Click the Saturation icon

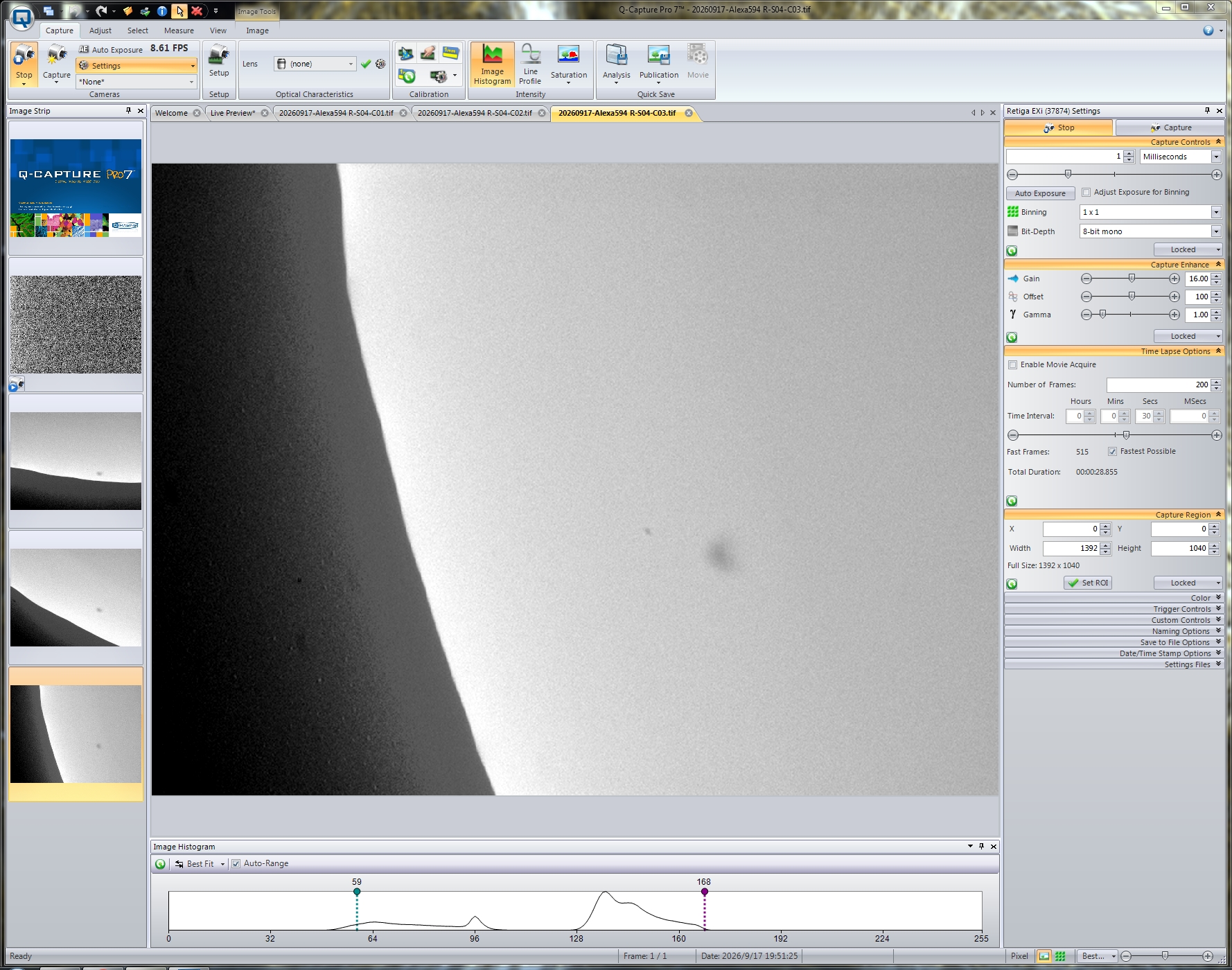click(568, 64)
